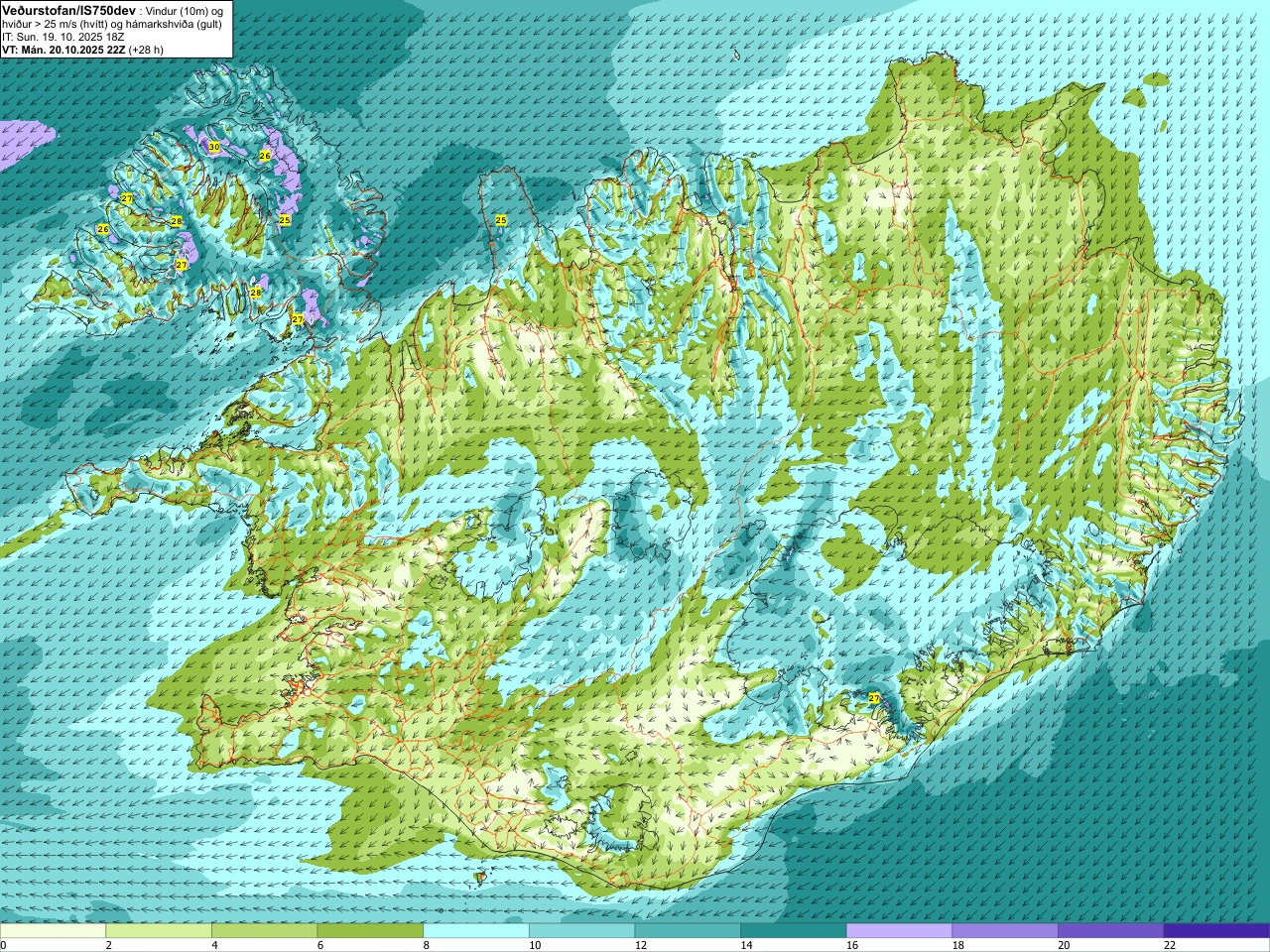Pick the 12–14 m/s teal legend swatch

688,931
